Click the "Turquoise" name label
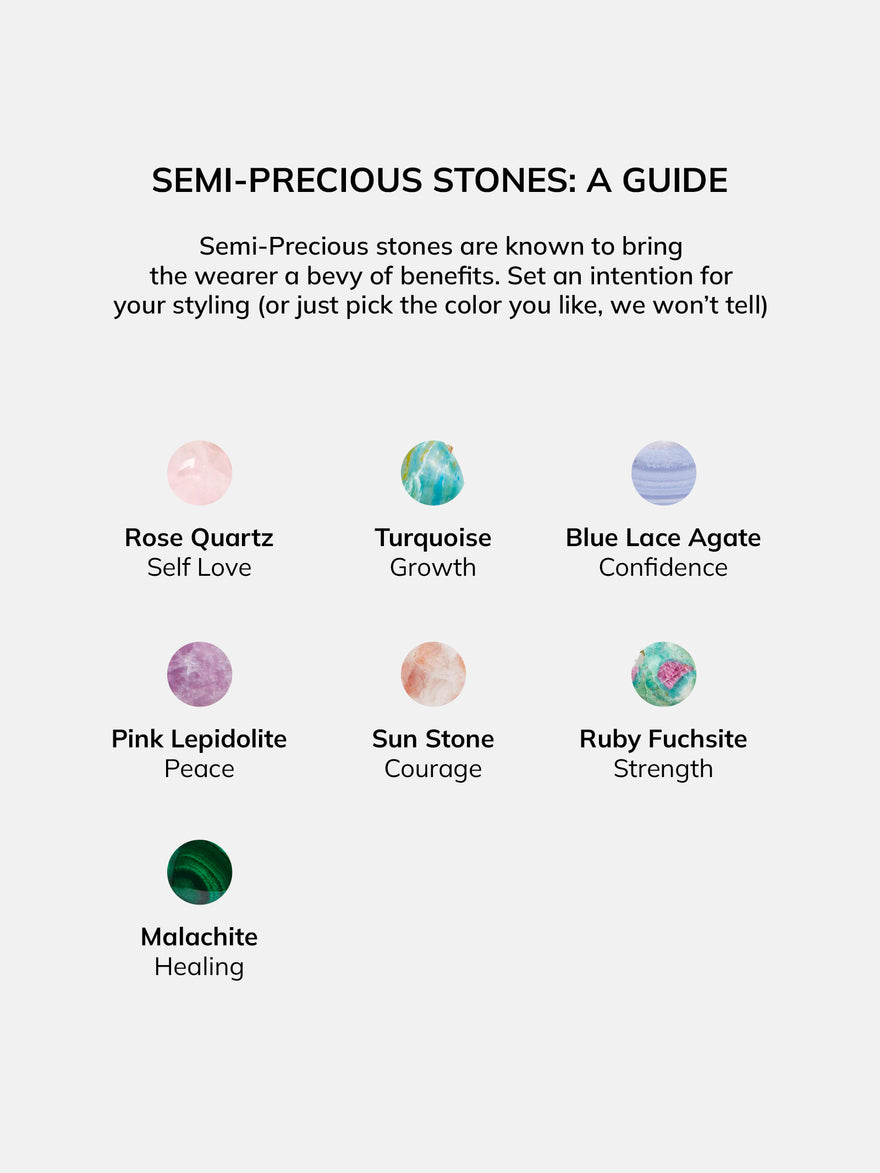 pyautogui.click(x=433, y=538)
